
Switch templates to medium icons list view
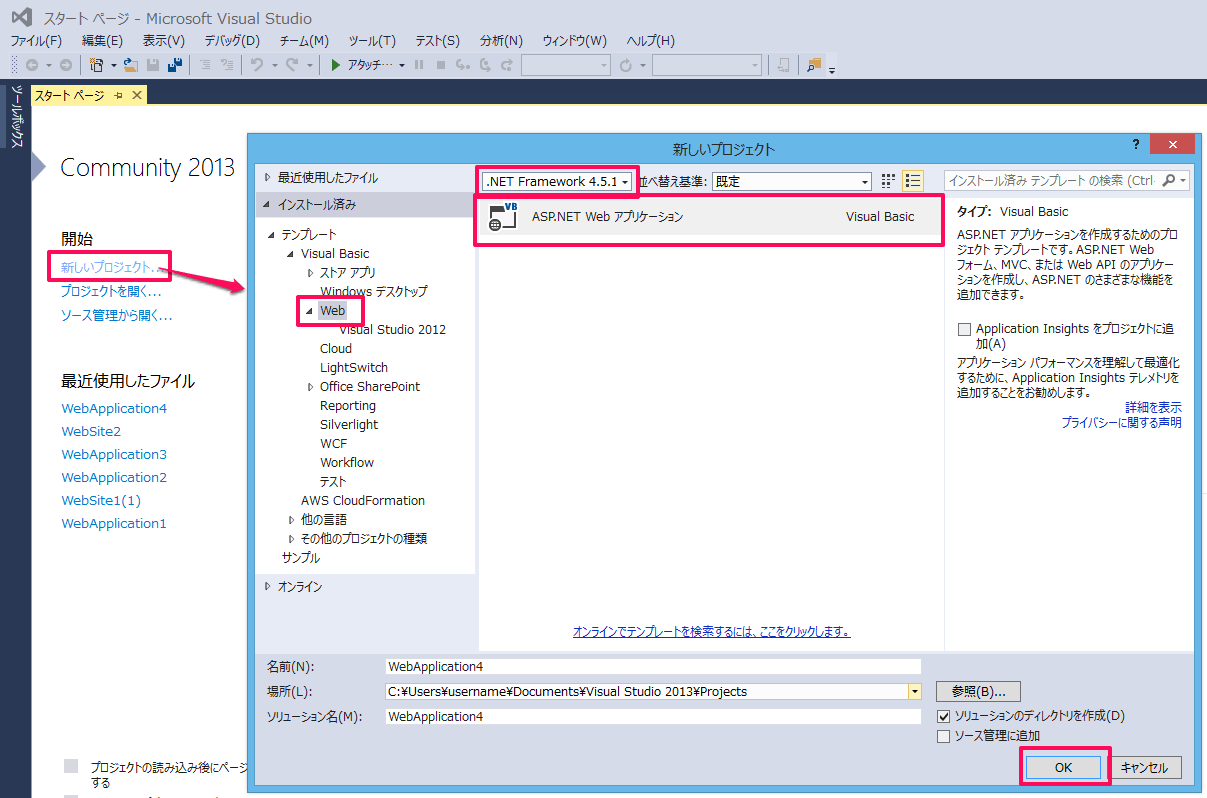coord(912,181)
